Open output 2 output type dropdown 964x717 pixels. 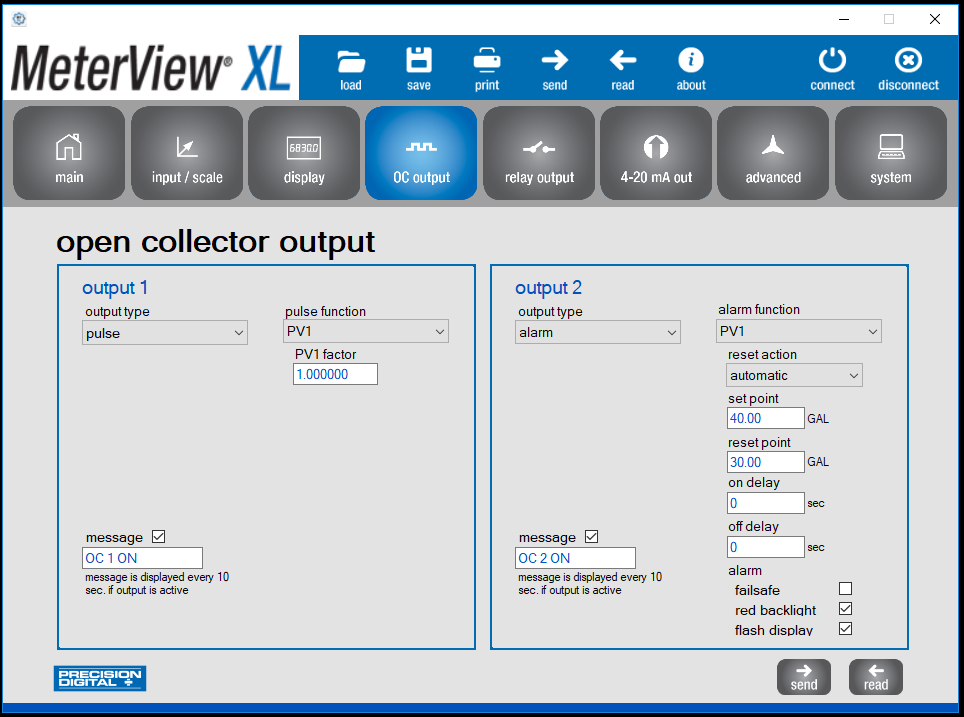click(598, 332)
